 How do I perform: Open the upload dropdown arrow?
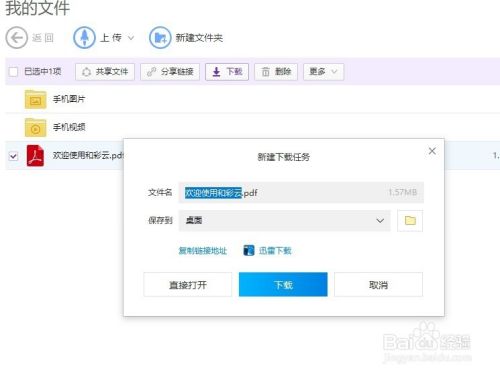click(x=131, y=38)
